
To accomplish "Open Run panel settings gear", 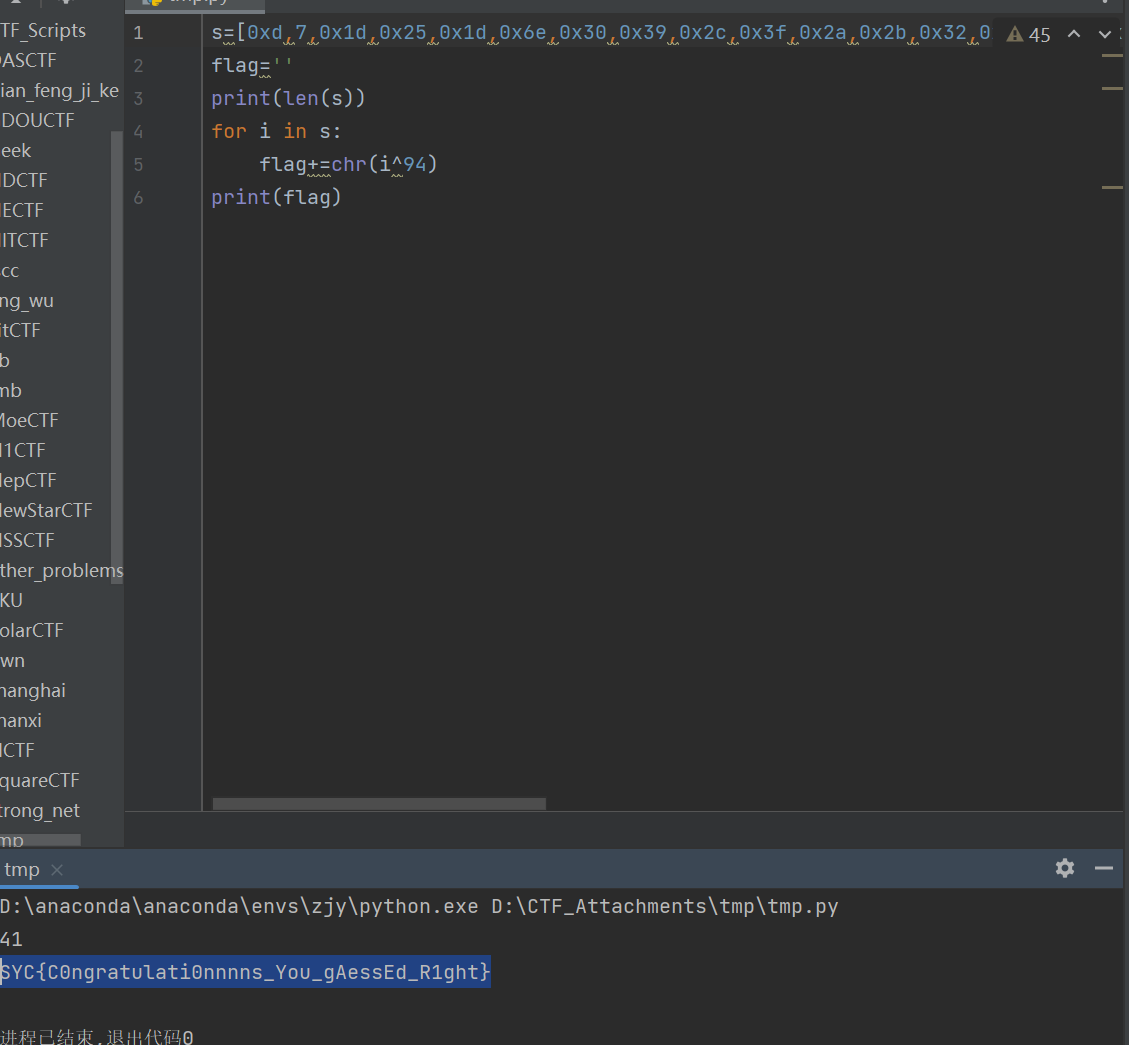I will [x=1064, y=868].
